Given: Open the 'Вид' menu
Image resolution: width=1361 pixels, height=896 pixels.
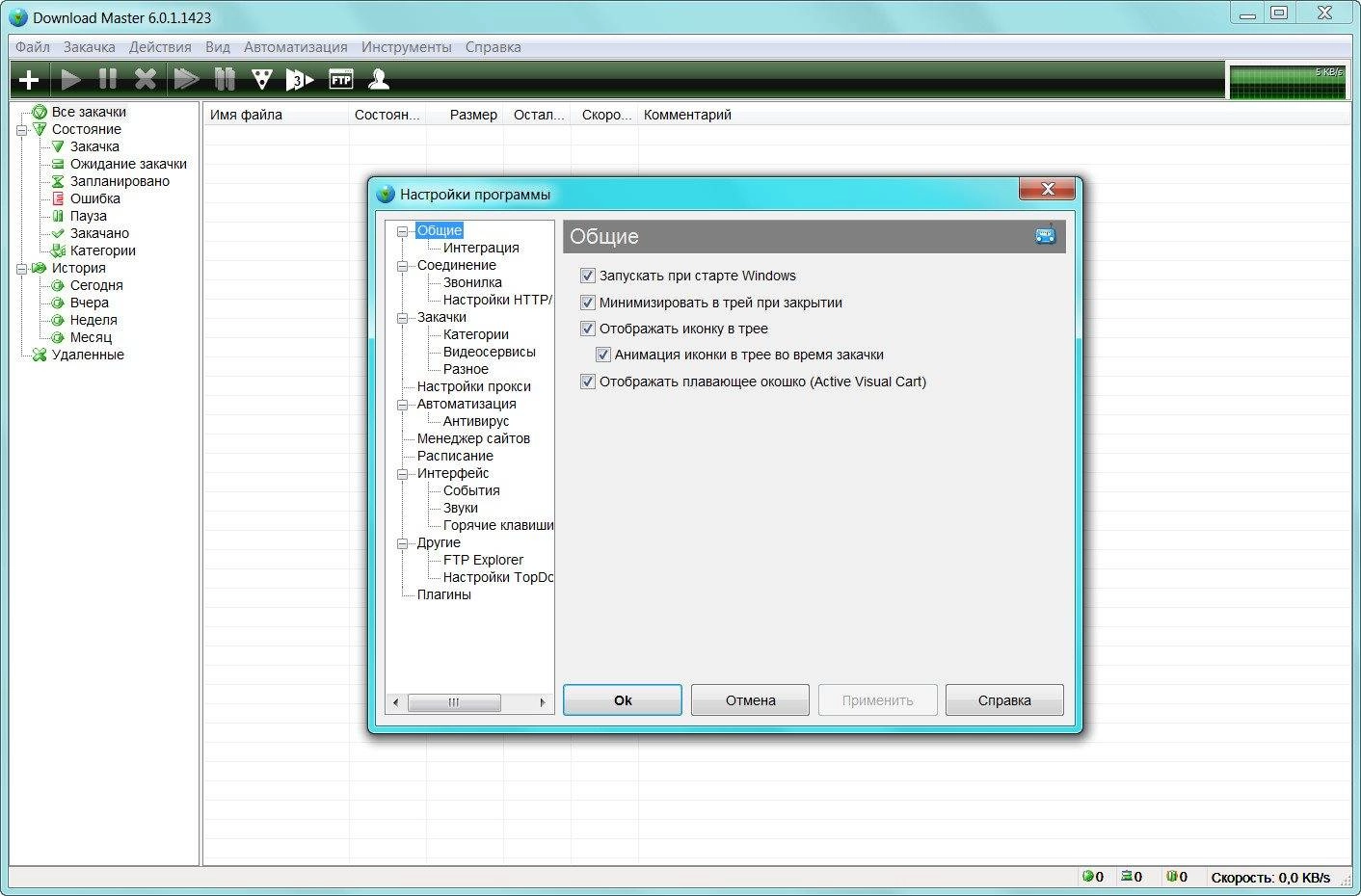Looking at the screenshot, I should point(218,47).
